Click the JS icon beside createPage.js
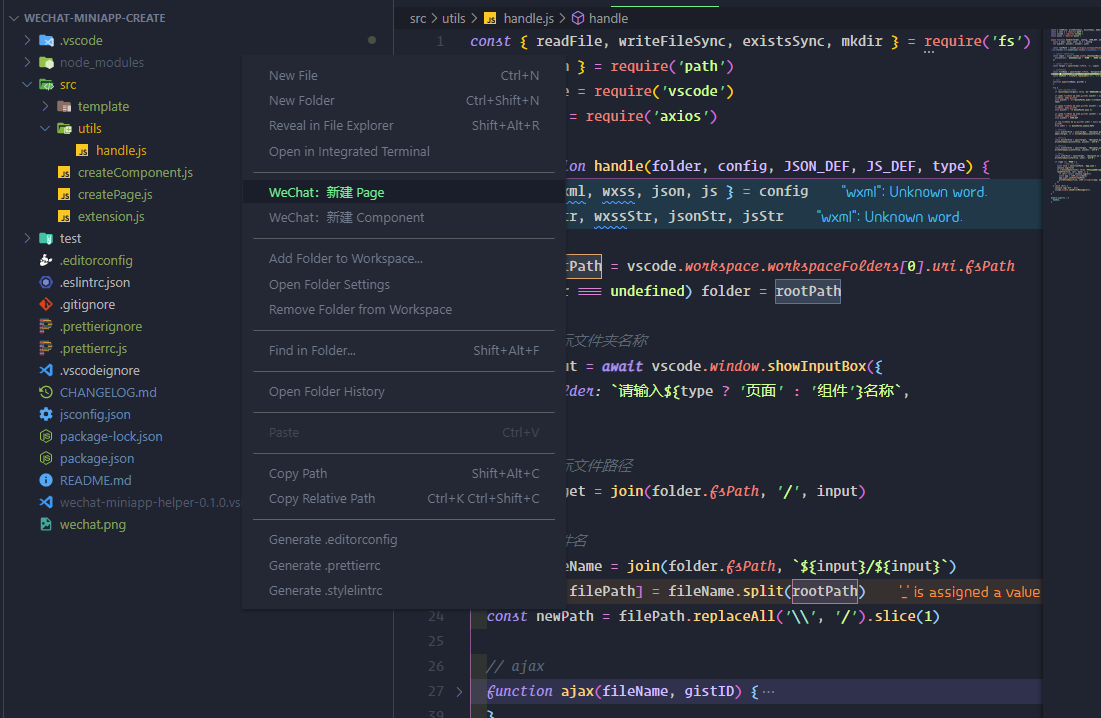The image size is (1101, 718). coord(64,194)
